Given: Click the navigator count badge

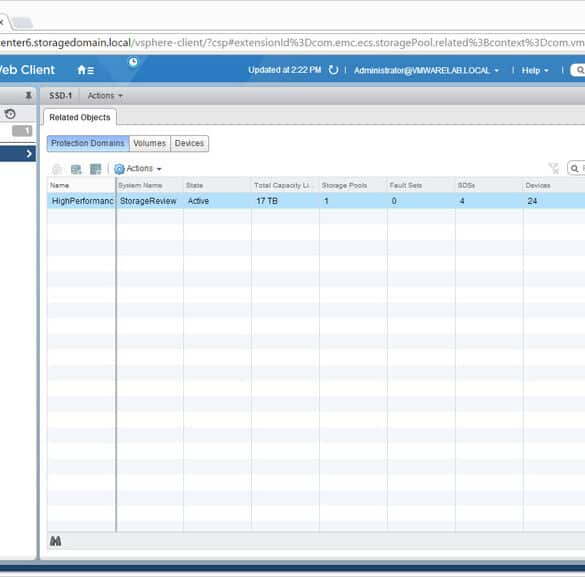Looking at the screenshot, I should pos(22,131).
